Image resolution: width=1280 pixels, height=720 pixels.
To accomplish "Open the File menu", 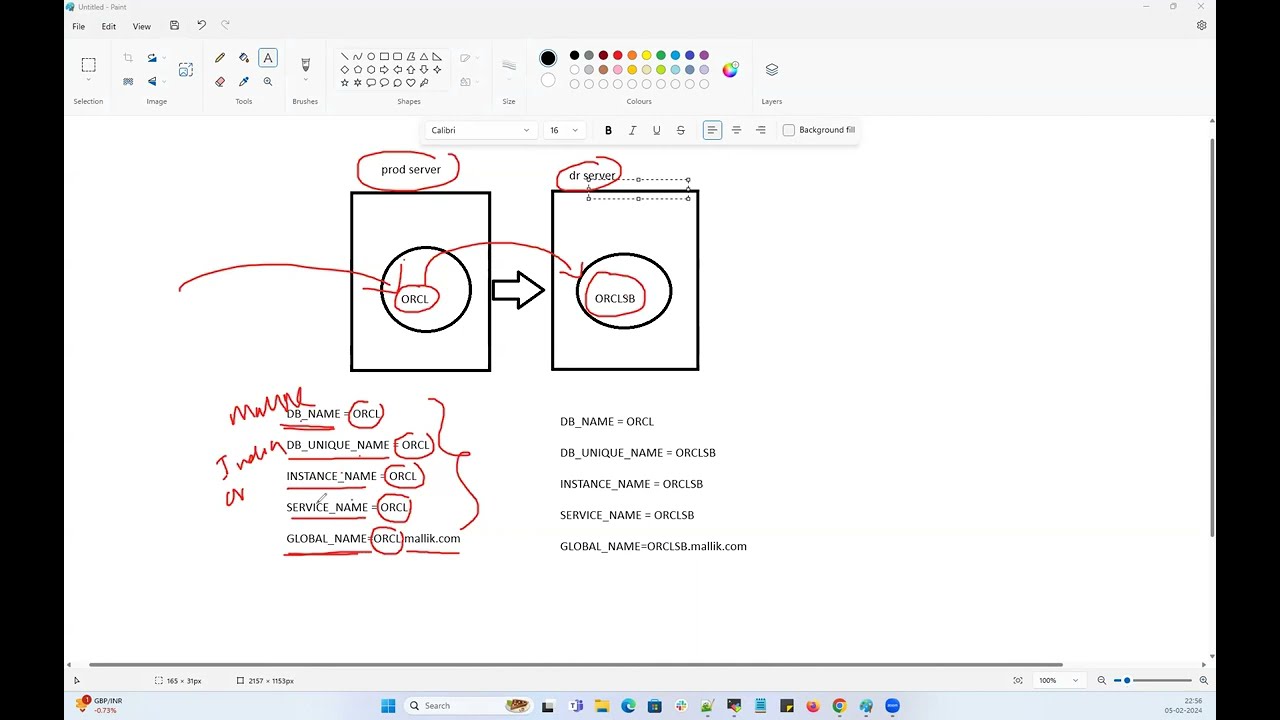I will tap(78, 26).
